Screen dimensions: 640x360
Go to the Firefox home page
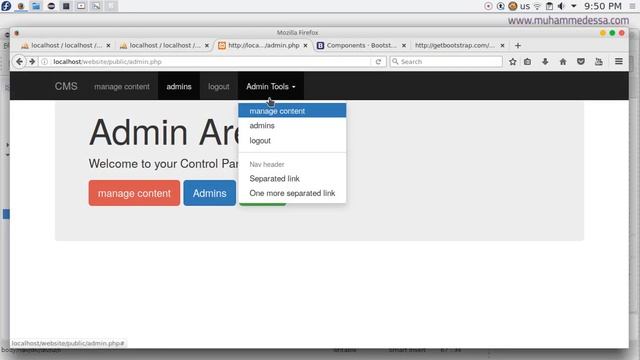563,62
